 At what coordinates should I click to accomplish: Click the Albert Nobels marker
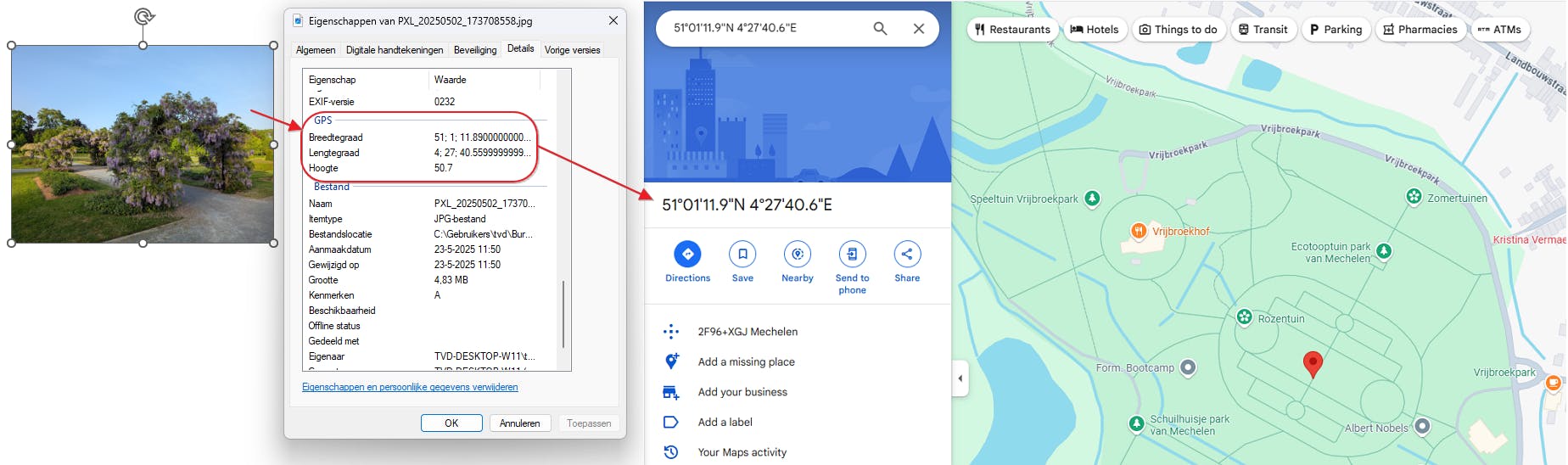[x=1423, y=426]
